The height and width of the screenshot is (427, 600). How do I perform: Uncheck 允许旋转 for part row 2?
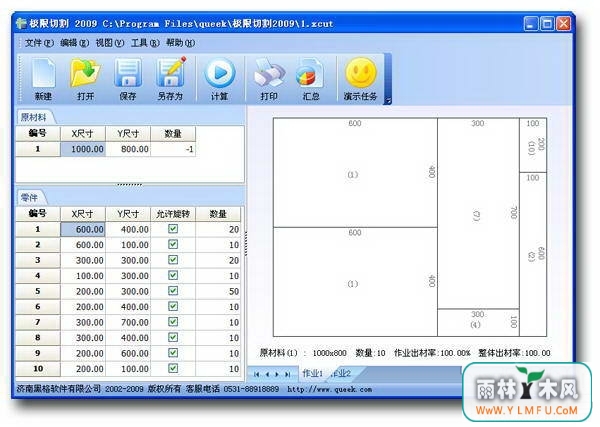(173, 244)
